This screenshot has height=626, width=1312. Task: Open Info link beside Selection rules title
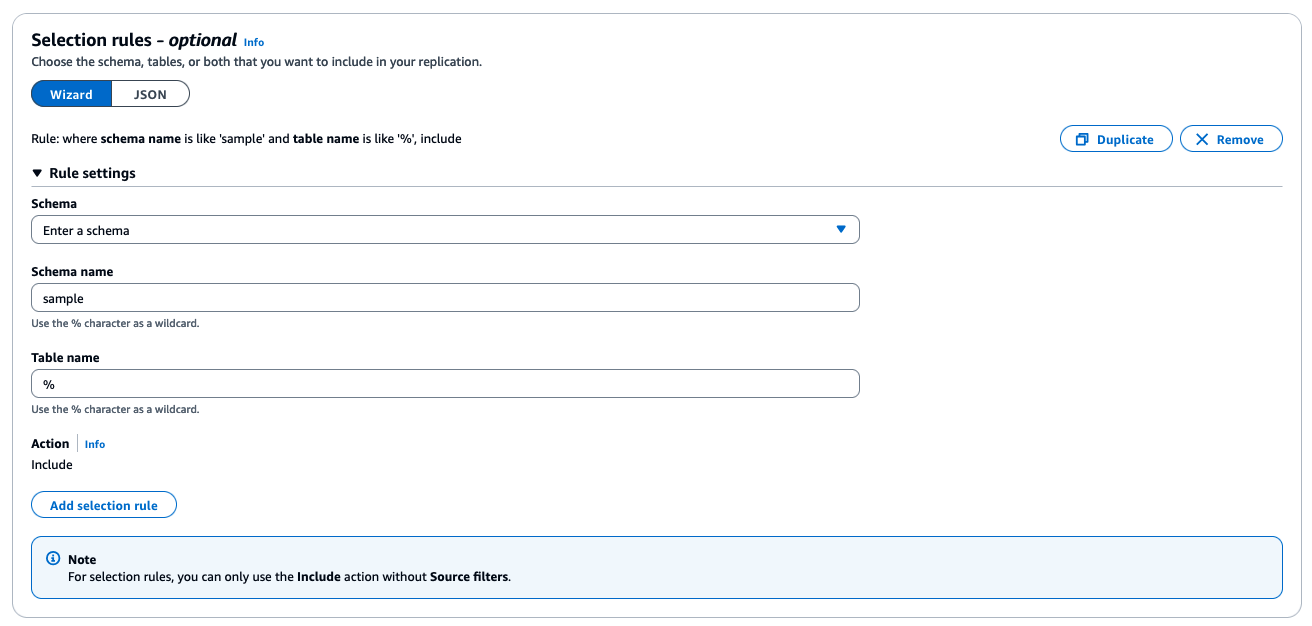point(254,42)
